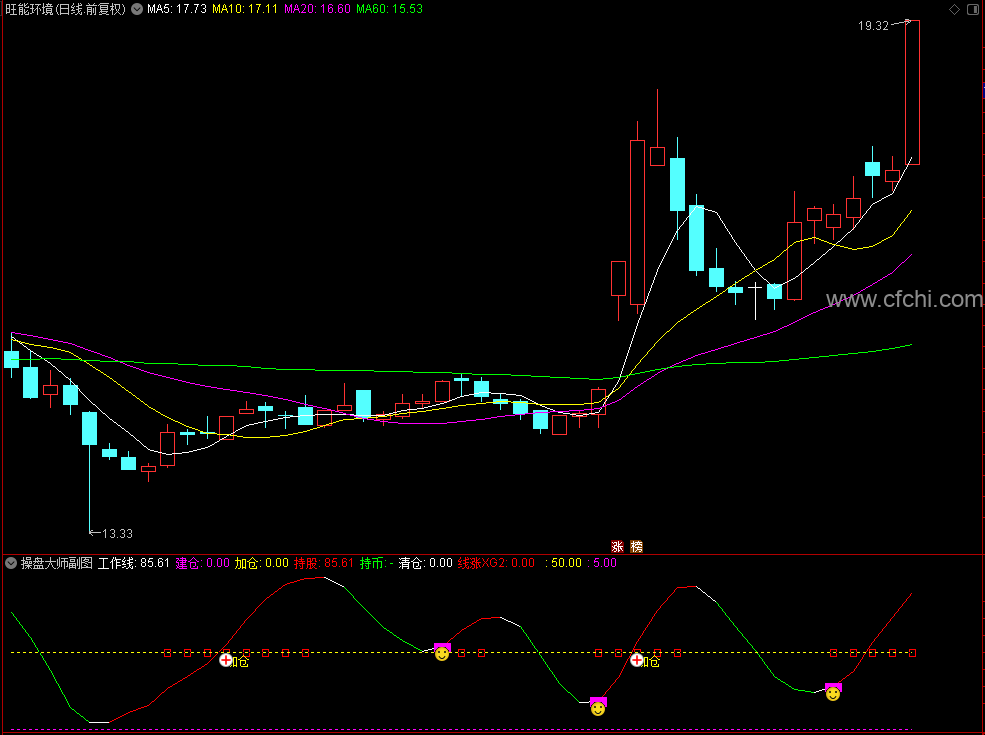Open the 涨 badge icon

click(618, 547)
